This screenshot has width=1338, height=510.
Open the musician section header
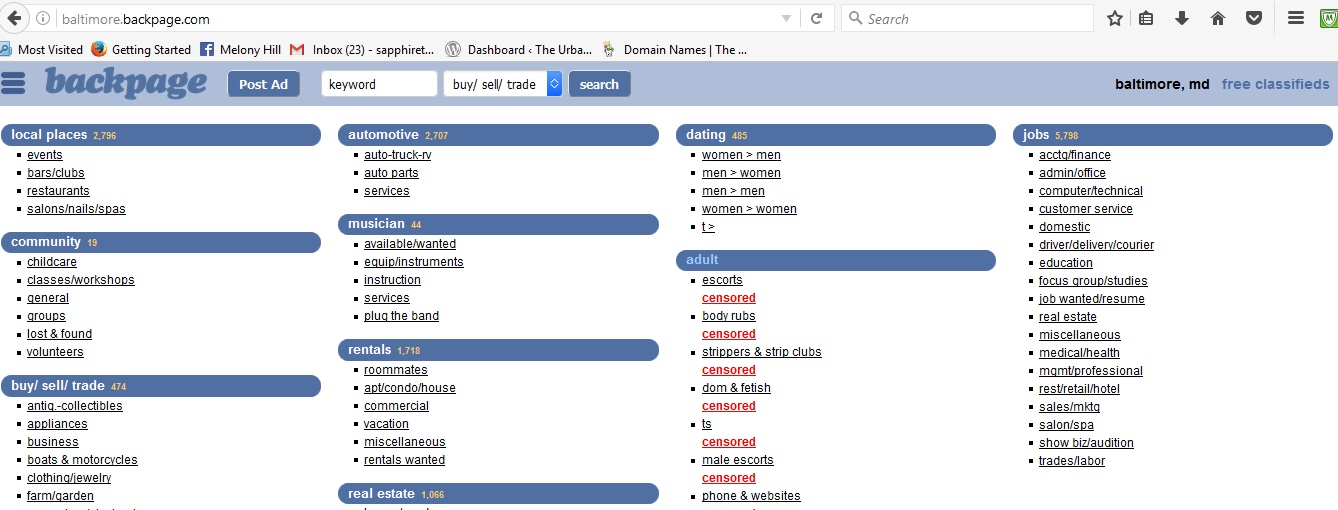[x=498, y=224]
